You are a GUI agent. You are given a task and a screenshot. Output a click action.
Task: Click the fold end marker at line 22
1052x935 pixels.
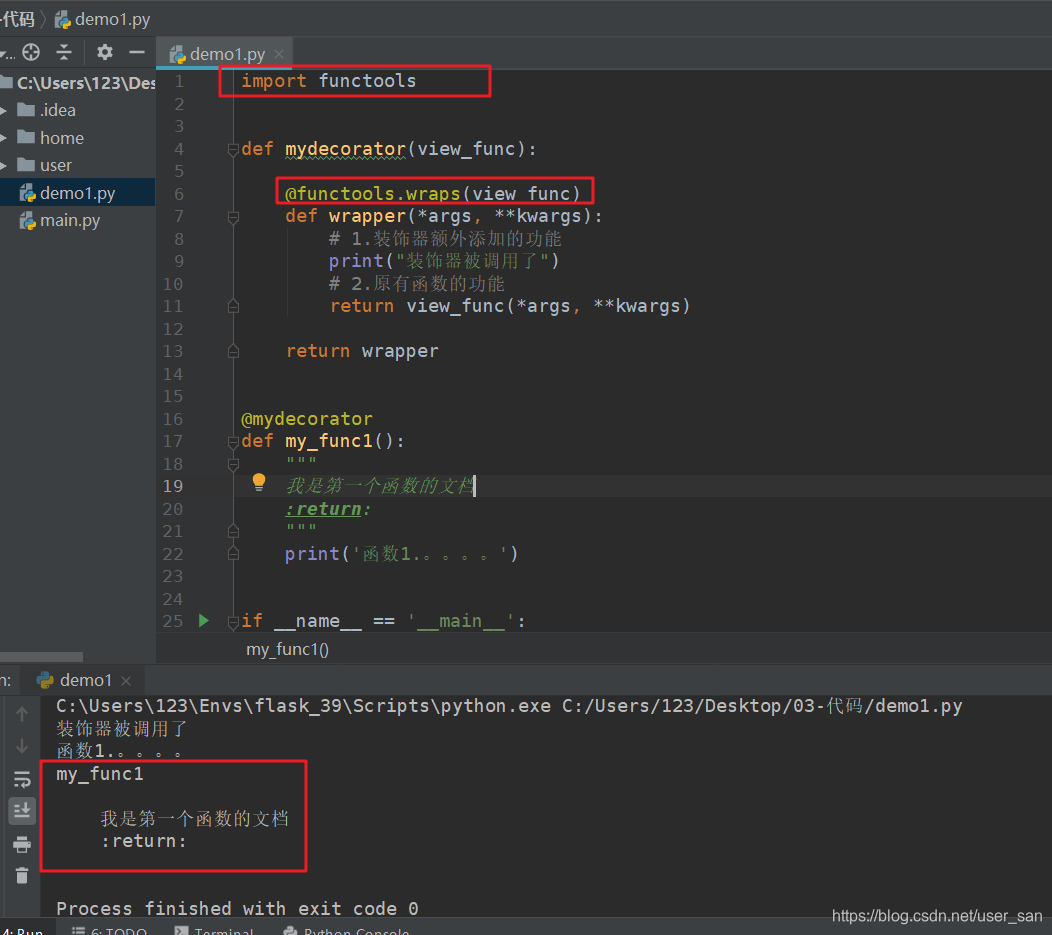(233, 553)
